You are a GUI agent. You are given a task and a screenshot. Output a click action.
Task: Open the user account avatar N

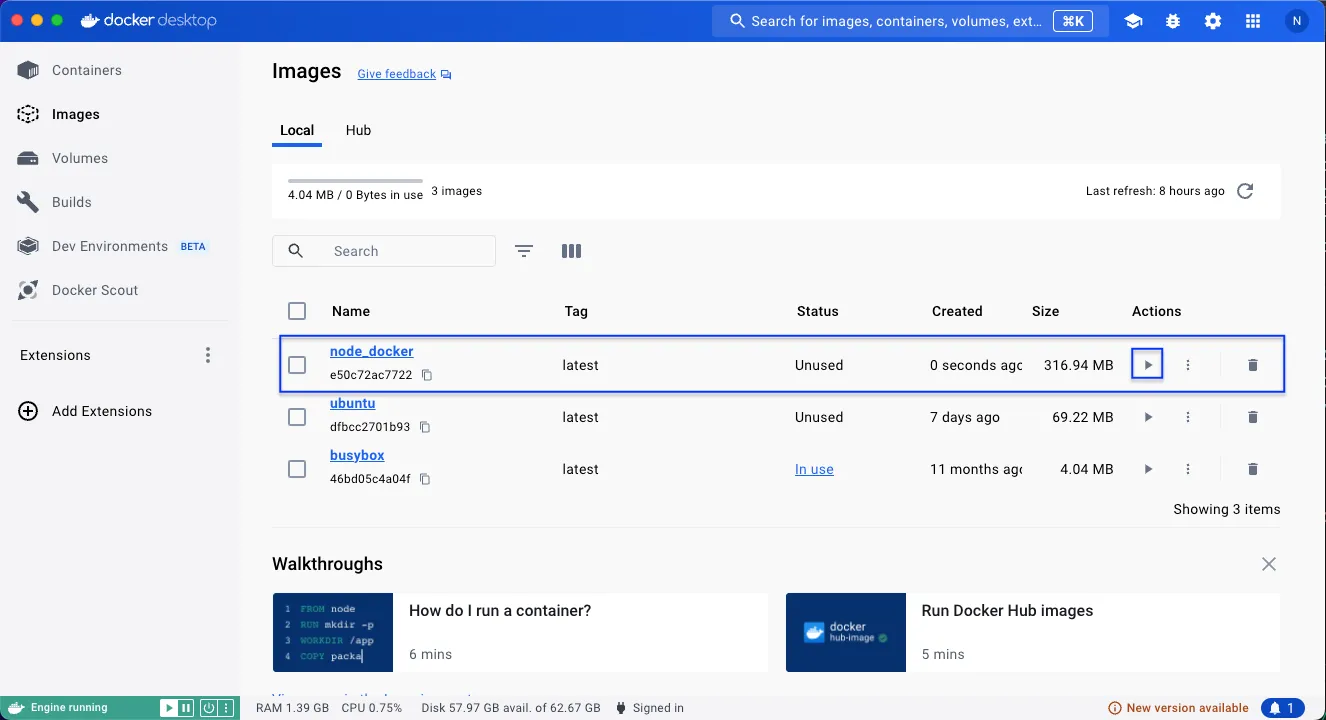(1297, 21)
